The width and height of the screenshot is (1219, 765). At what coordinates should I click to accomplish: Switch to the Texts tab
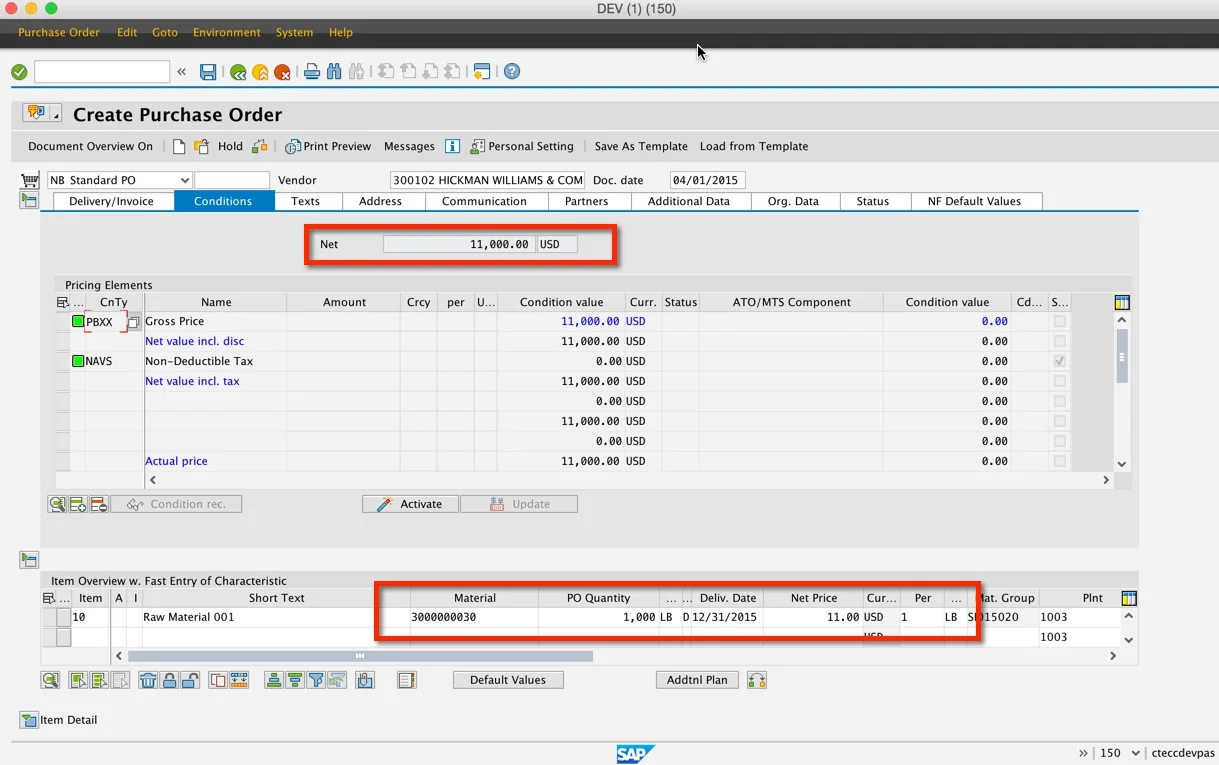click(x=306, y=201)
